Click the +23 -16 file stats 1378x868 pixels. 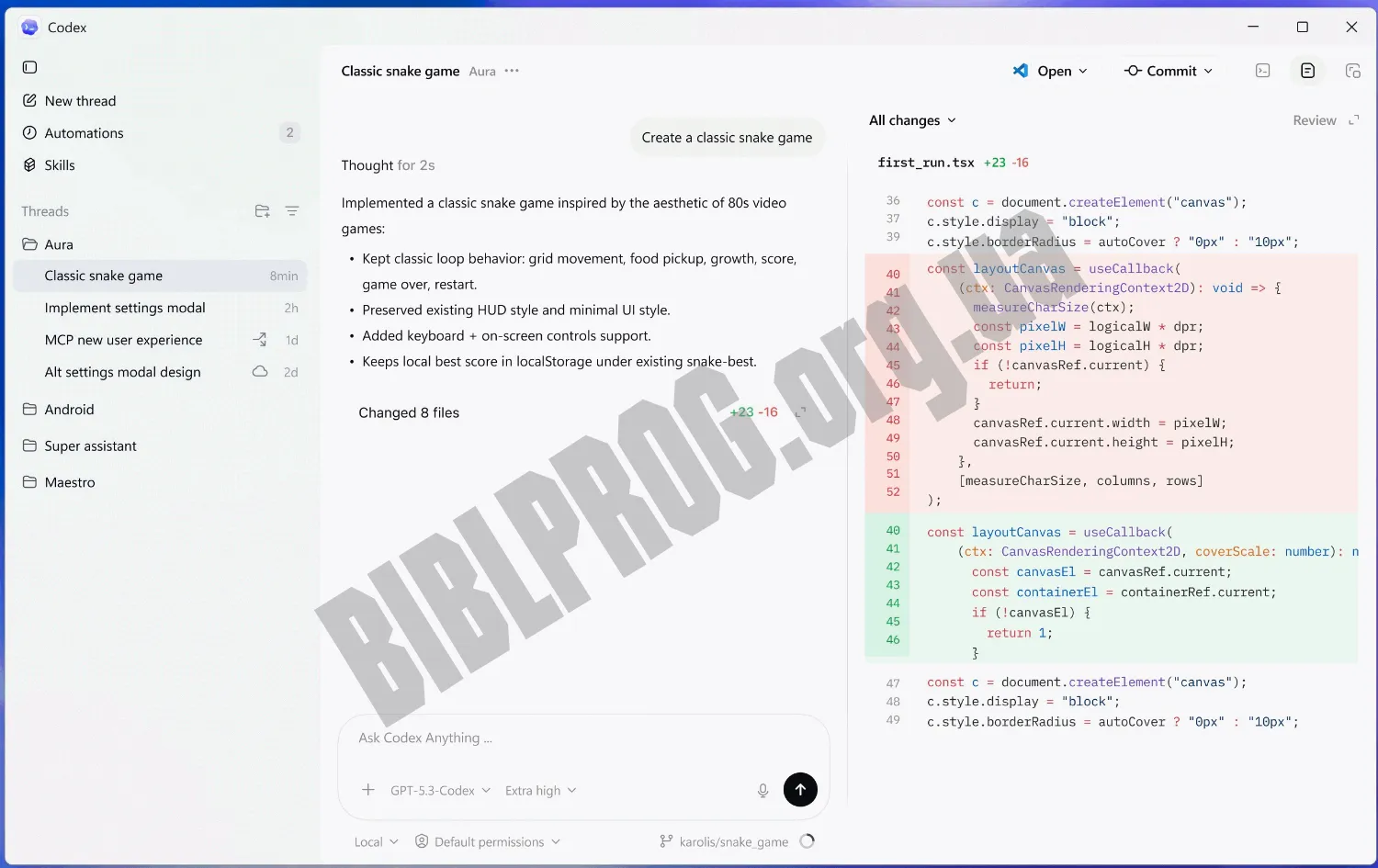point(1006,163)
